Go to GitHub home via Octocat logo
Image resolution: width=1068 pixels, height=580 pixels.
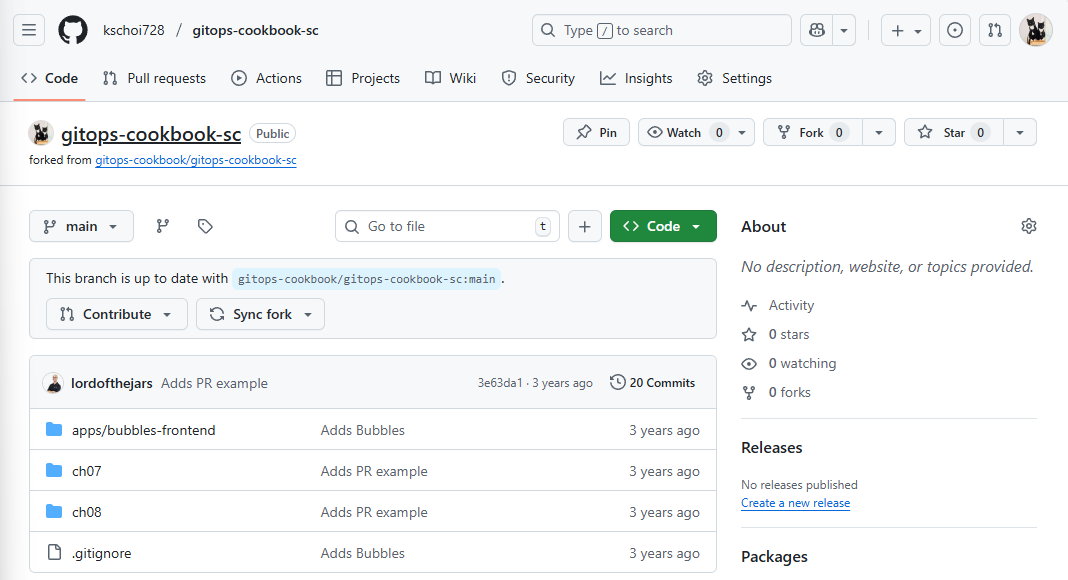tap(73, 30)
